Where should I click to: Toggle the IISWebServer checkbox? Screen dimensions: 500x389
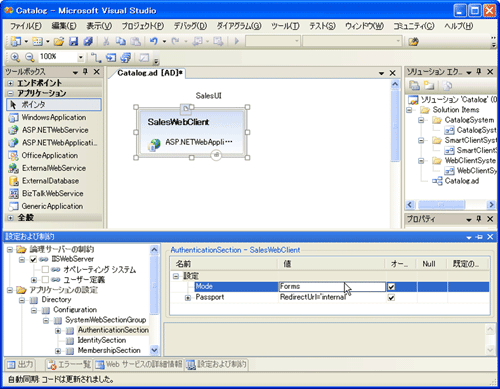(33, 259)
